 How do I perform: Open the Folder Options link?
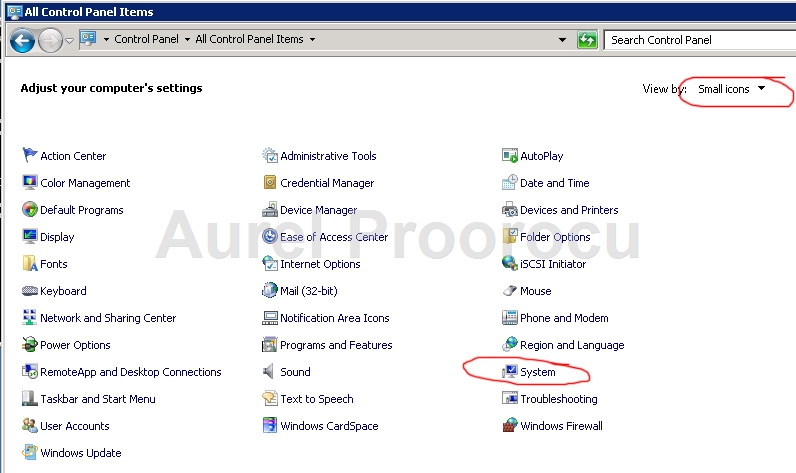point(555,237)
